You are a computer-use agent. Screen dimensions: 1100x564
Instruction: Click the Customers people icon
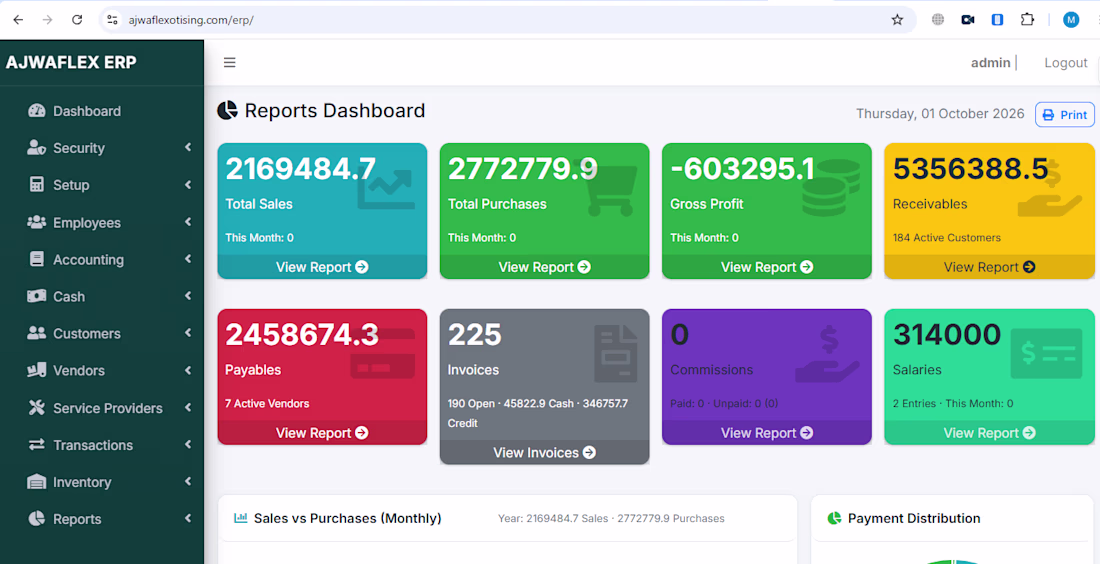point(36,333)
